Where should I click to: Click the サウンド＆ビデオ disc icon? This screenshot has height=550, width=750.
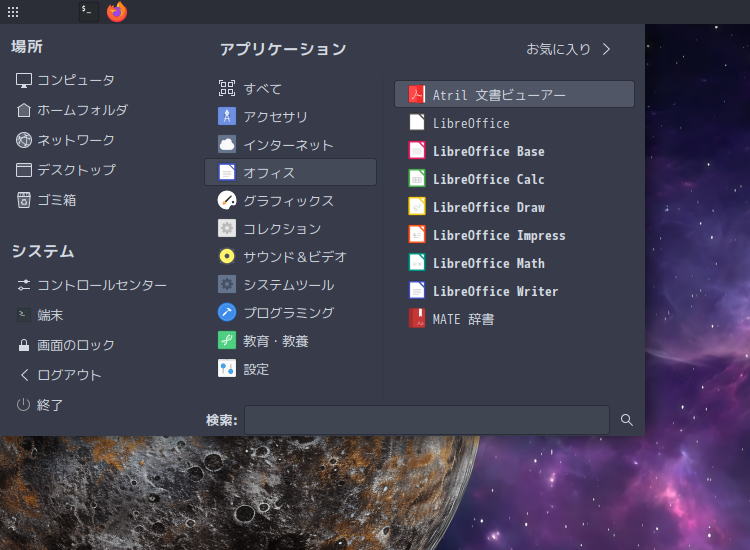pos(227,256)
